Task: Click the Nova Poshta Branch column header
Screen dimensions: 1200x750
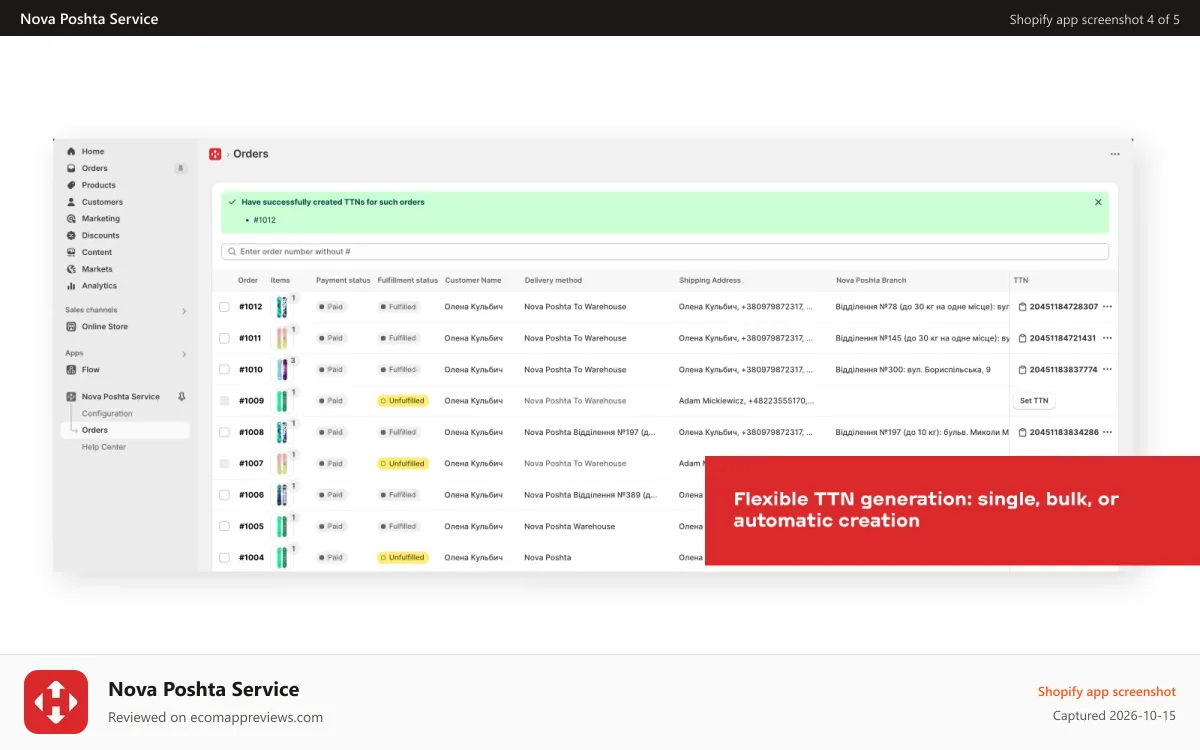Action: pyautogui.click(x=871, y=280)
